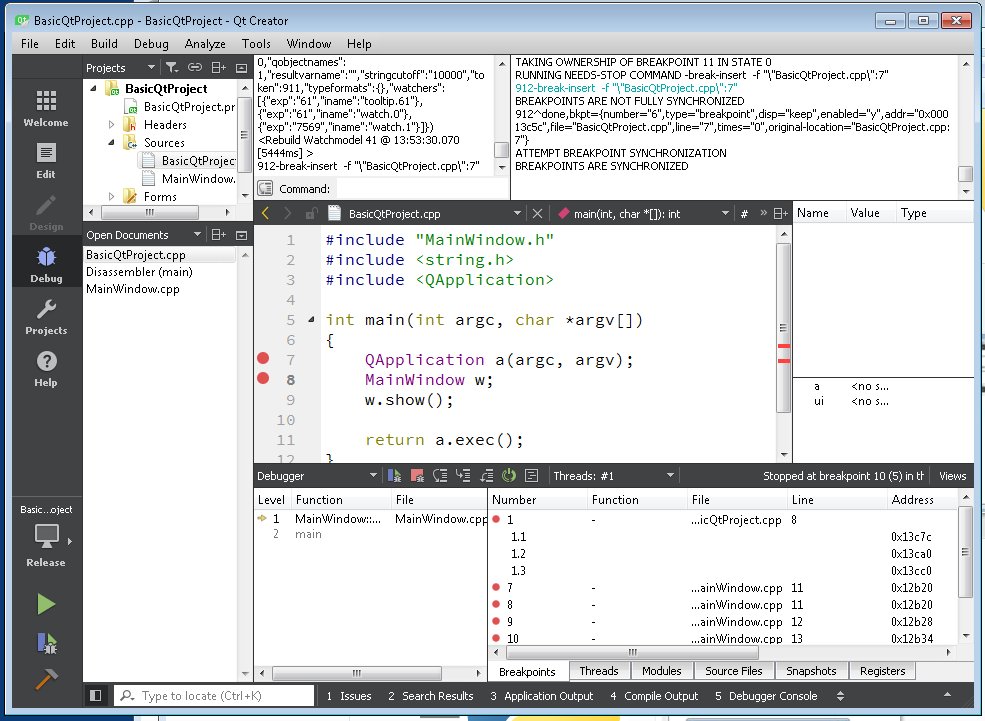
Task: Open the Source Files tab
Action: coord(734,671)
